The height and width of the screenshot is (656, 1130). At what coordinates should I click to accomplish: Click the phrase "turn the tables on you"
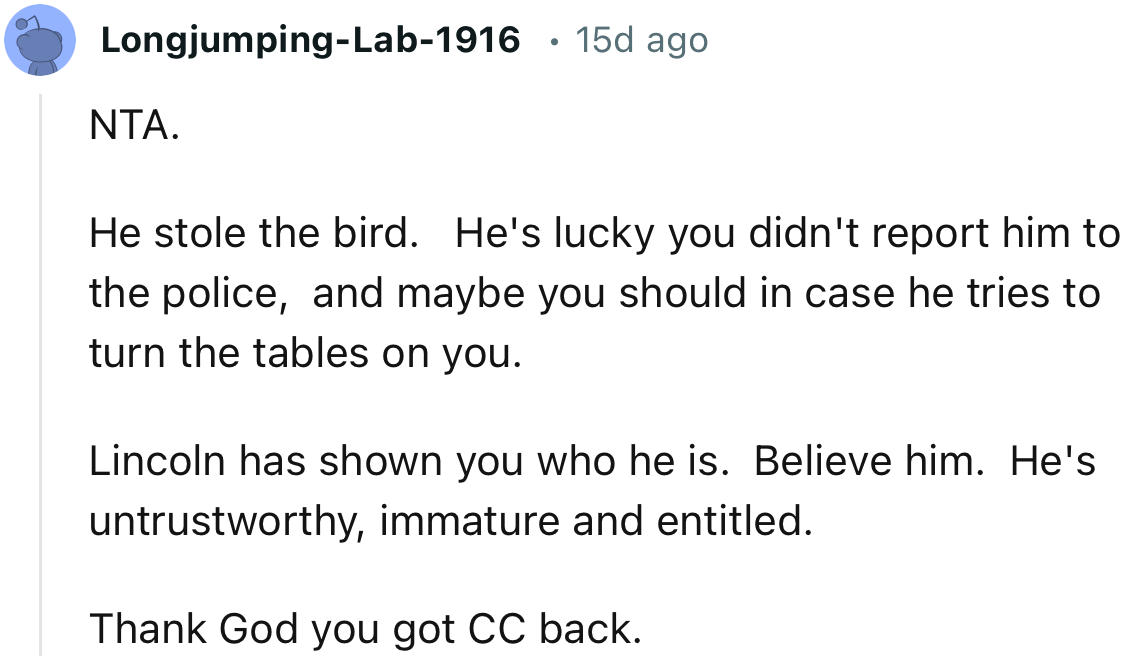click(303, 354)
